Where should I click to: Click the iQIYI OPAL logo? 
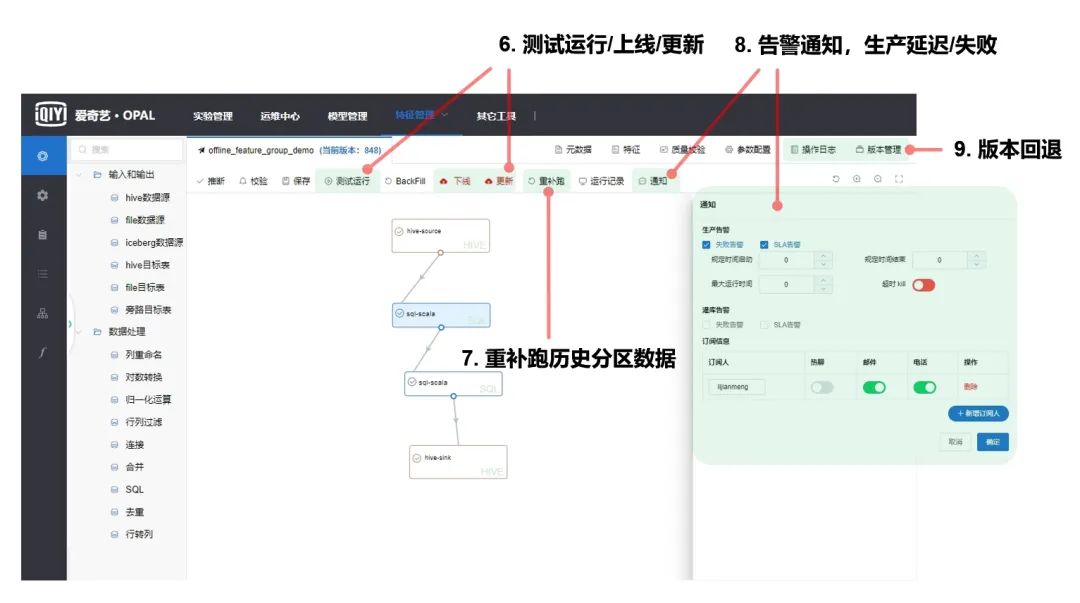(95, 115)
